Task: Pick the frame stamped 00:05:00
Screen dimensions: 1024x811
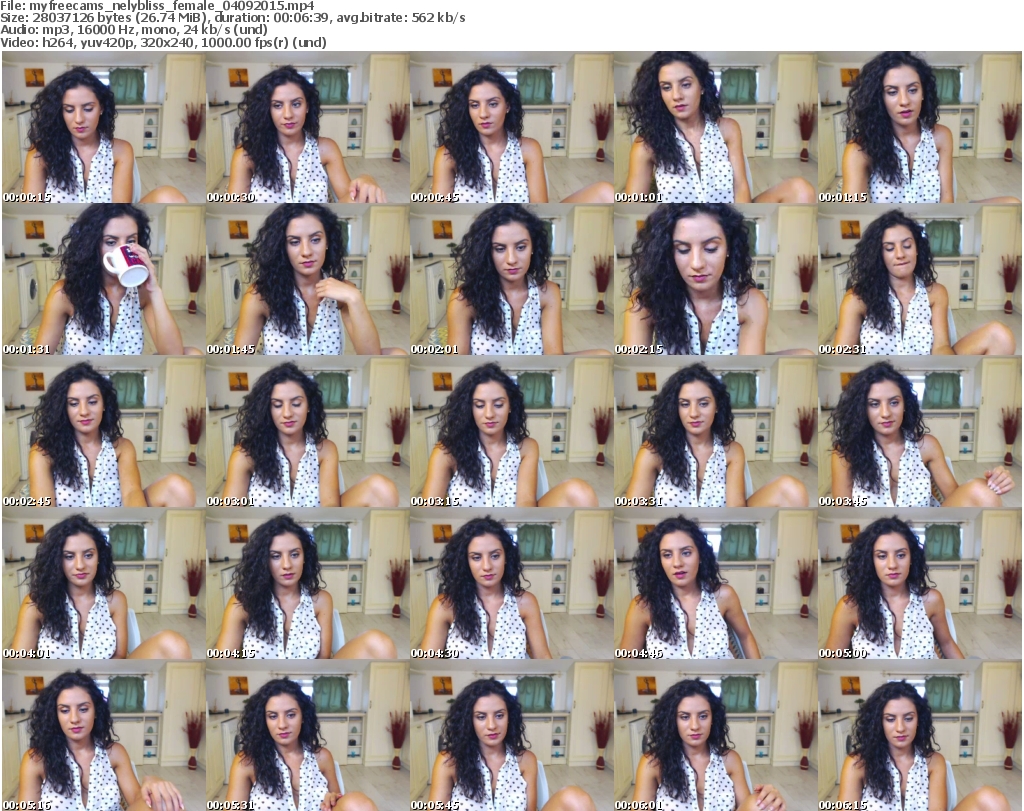Action: click(x=920, y=584)
